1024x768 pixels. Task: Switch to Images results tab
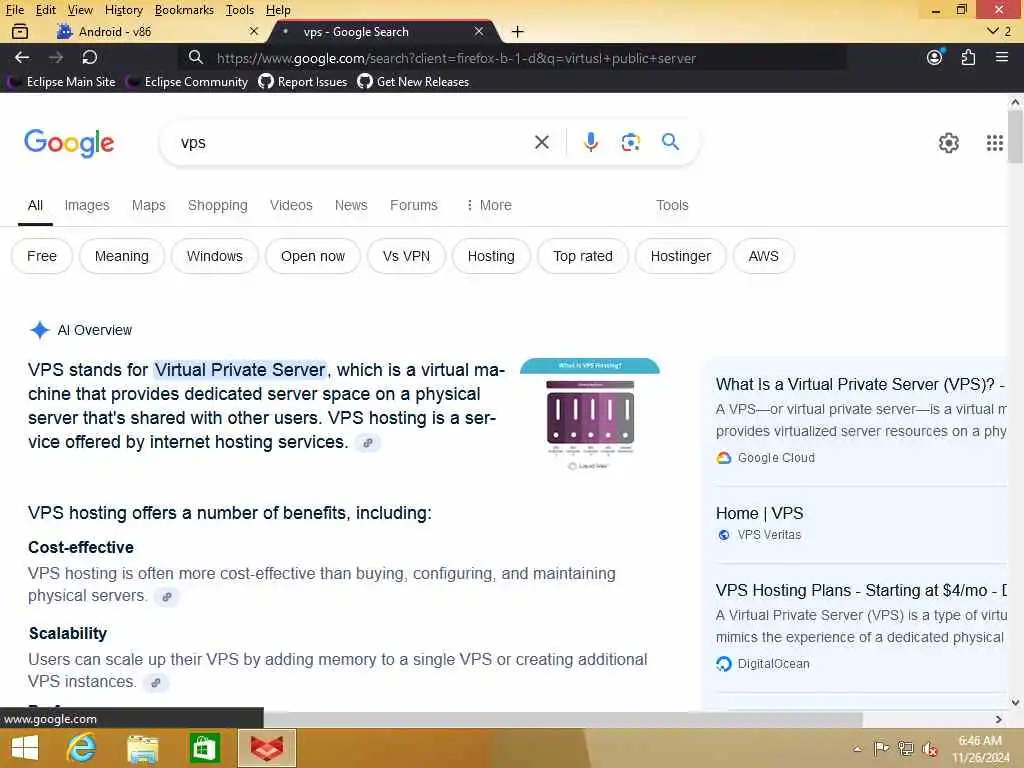pyautogui.click(x=87, y=205)
